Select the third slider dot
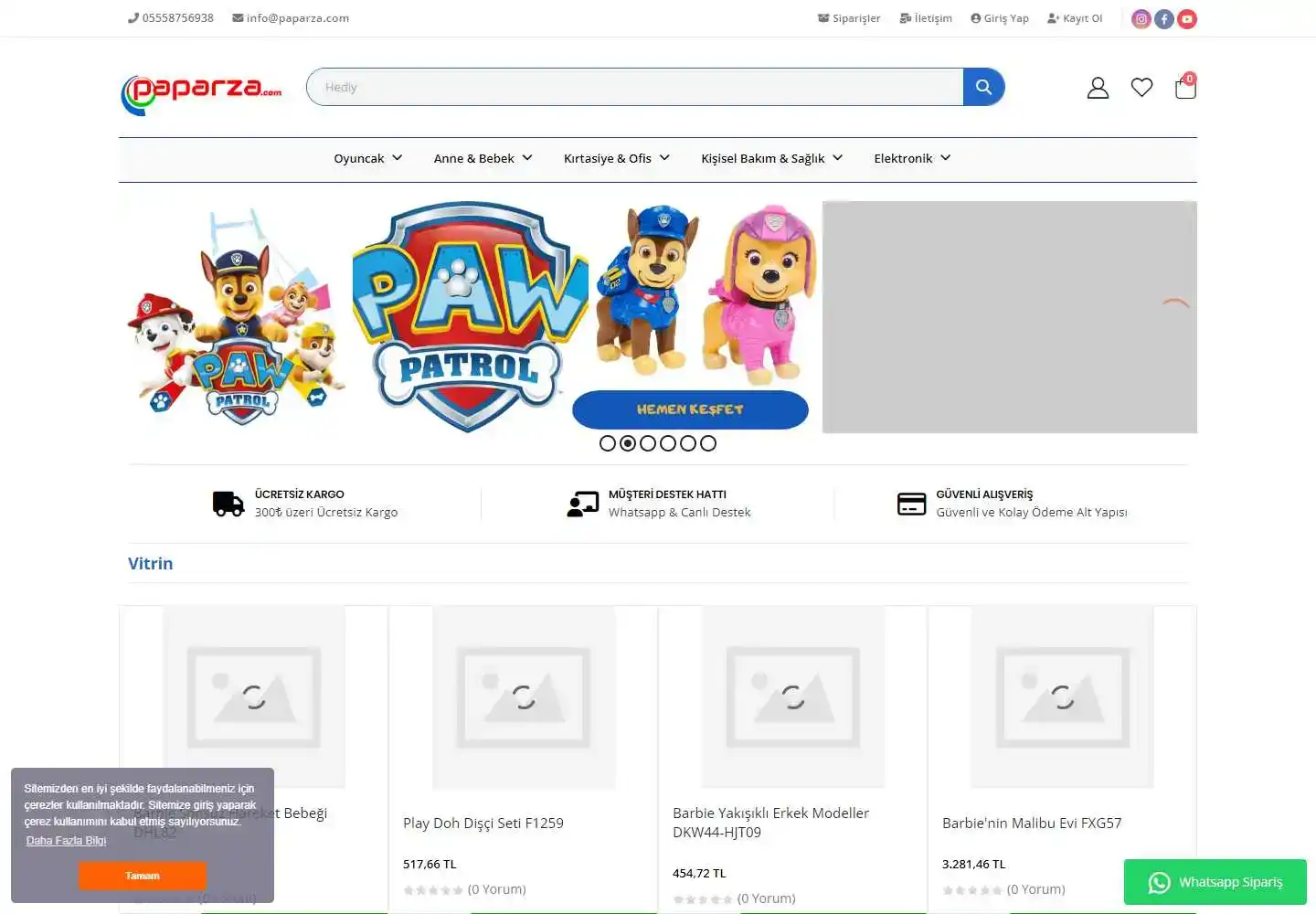Image resolution: width=1316 pixels, height=914 pixels. 648,443
